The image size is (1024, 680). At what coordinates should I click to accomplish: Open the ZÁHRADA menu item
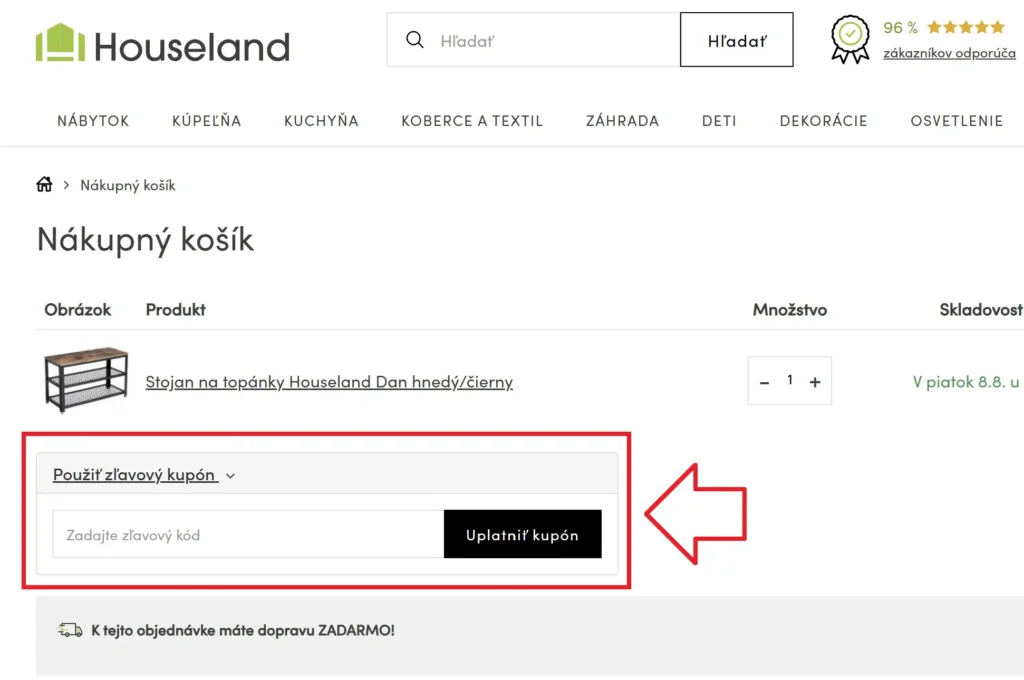(622, 121)
